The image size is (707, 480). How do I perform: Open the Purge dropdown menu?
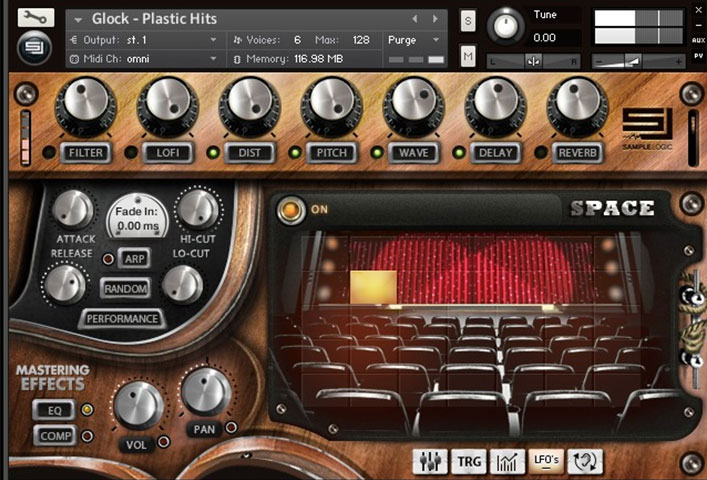[413, 40]
